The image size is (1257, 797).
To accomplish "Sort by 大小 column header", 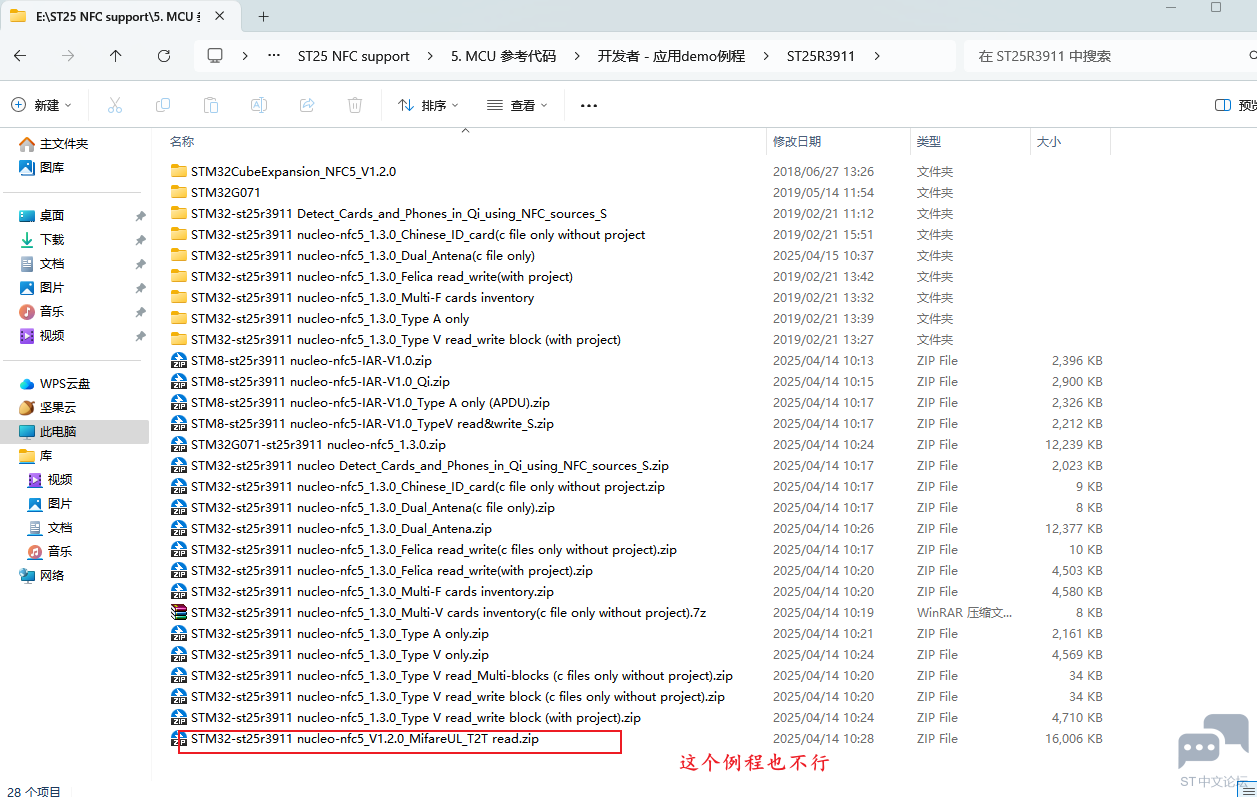I will 1049,142.
